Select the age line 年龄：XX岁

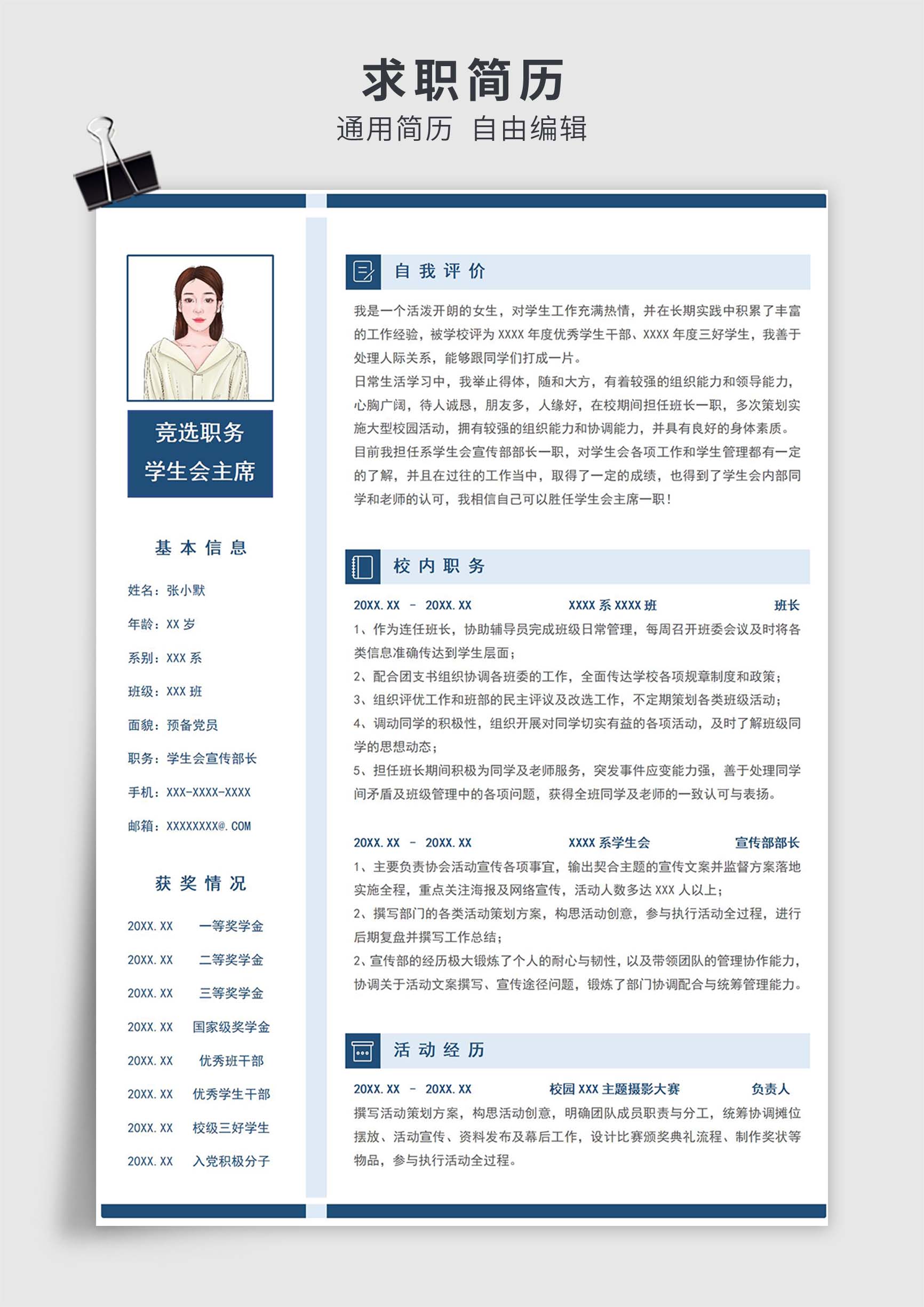pos(162,624)
